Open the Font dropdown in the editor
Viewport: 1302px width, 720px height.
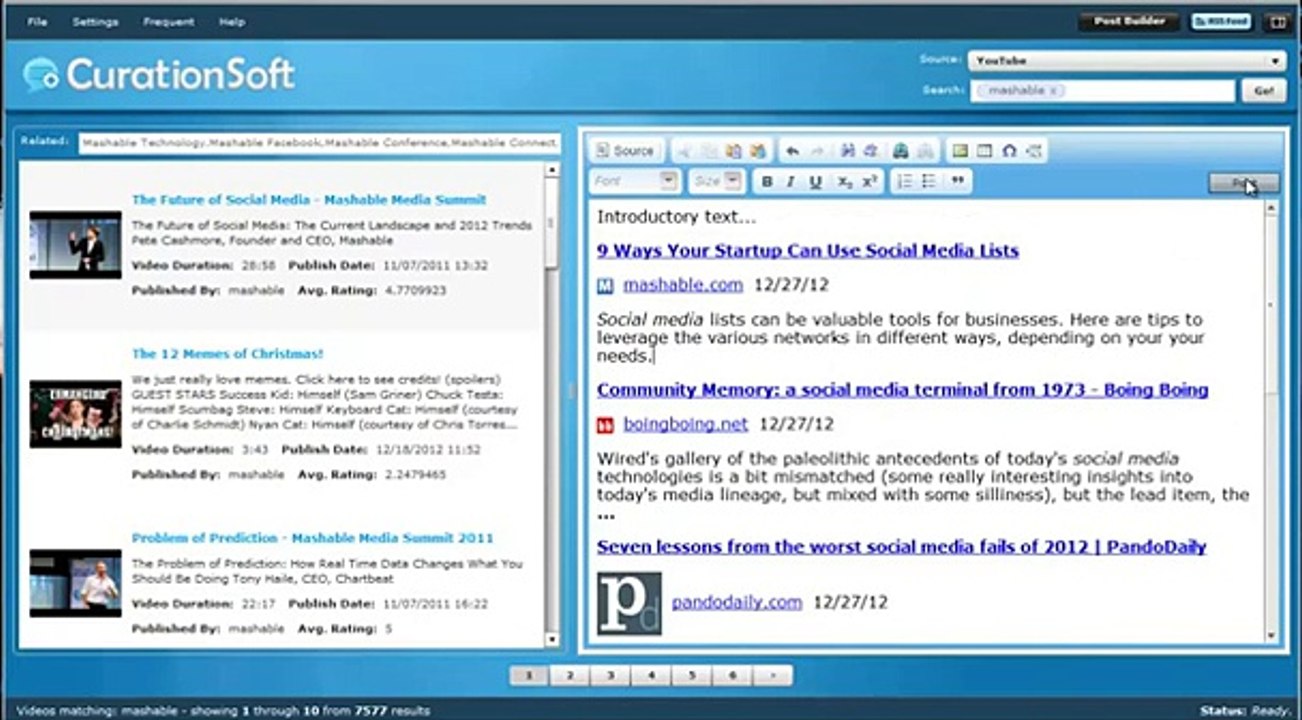tap(635, 181)
